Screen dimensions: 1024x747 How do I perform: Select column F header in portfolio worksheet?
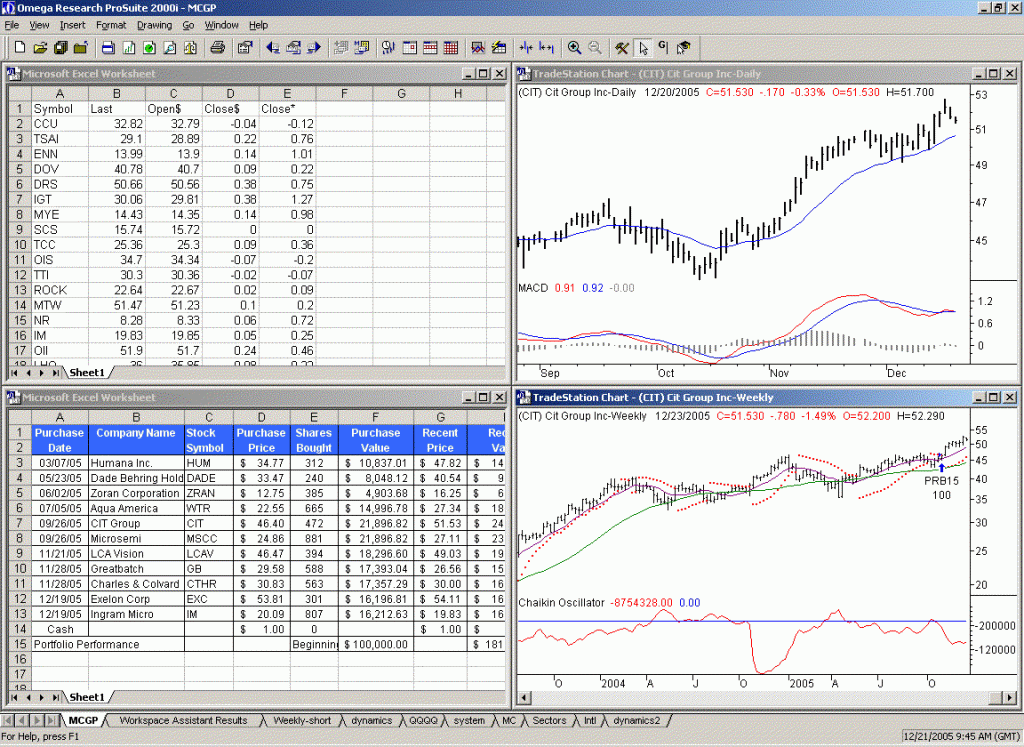coord(376,417)
